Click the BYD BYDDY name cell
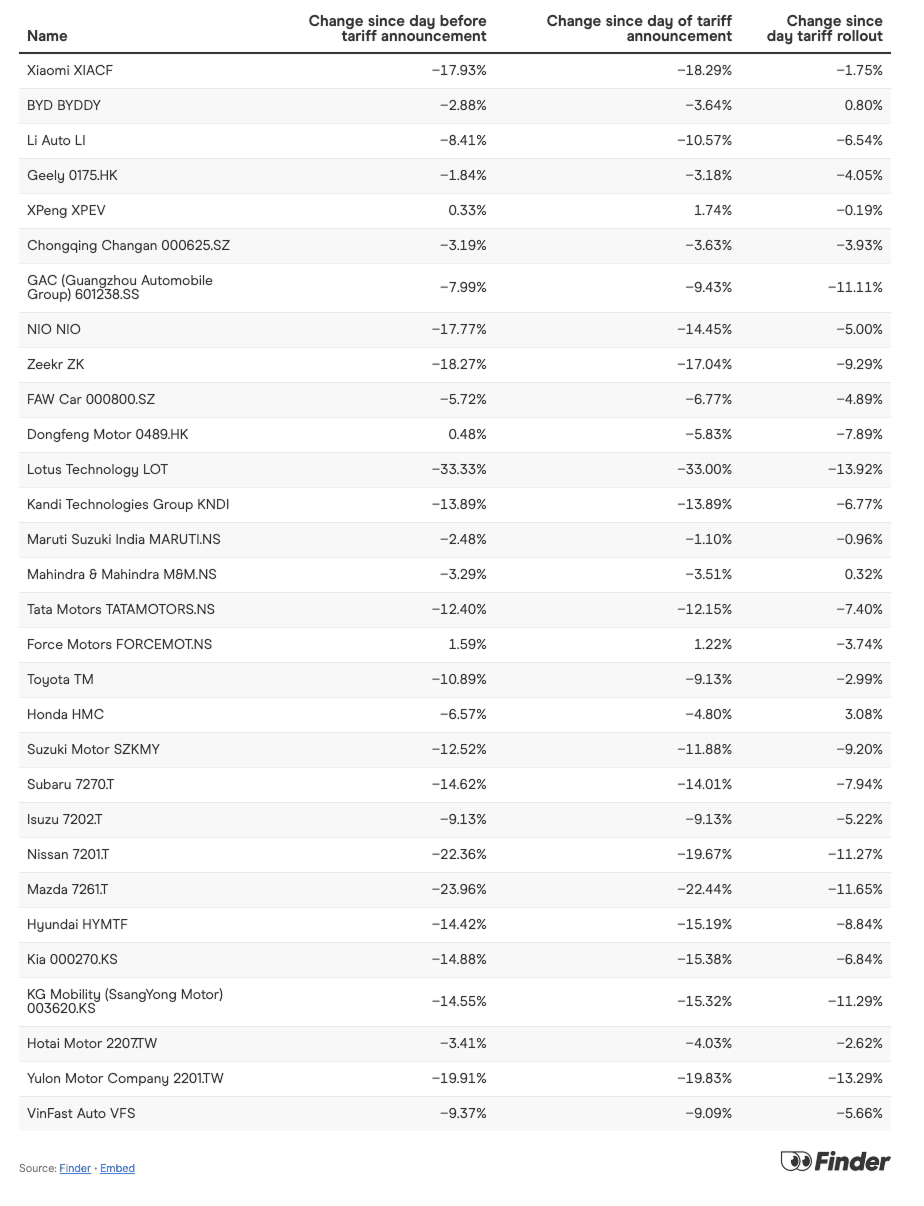 64,106
